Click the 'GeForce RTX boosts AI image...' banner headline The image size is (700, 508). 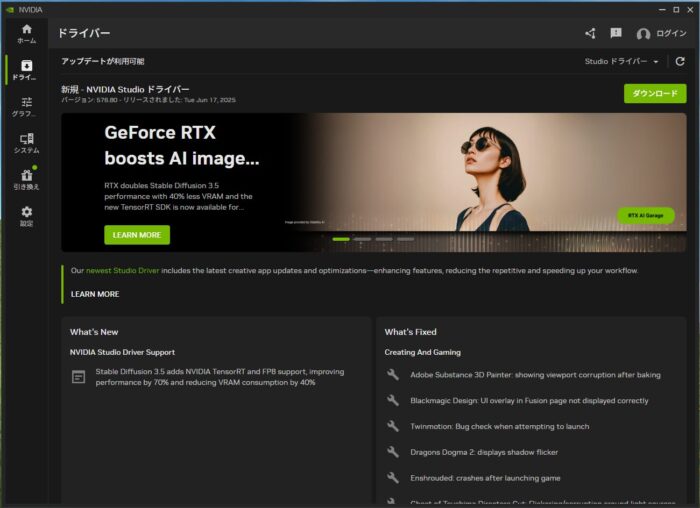tap(182, 145)
